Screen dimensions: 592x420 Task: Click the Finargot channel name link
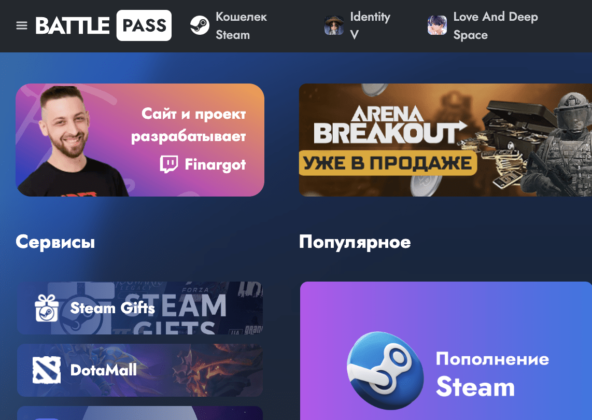pyautogui.click(x=215, y=165)
